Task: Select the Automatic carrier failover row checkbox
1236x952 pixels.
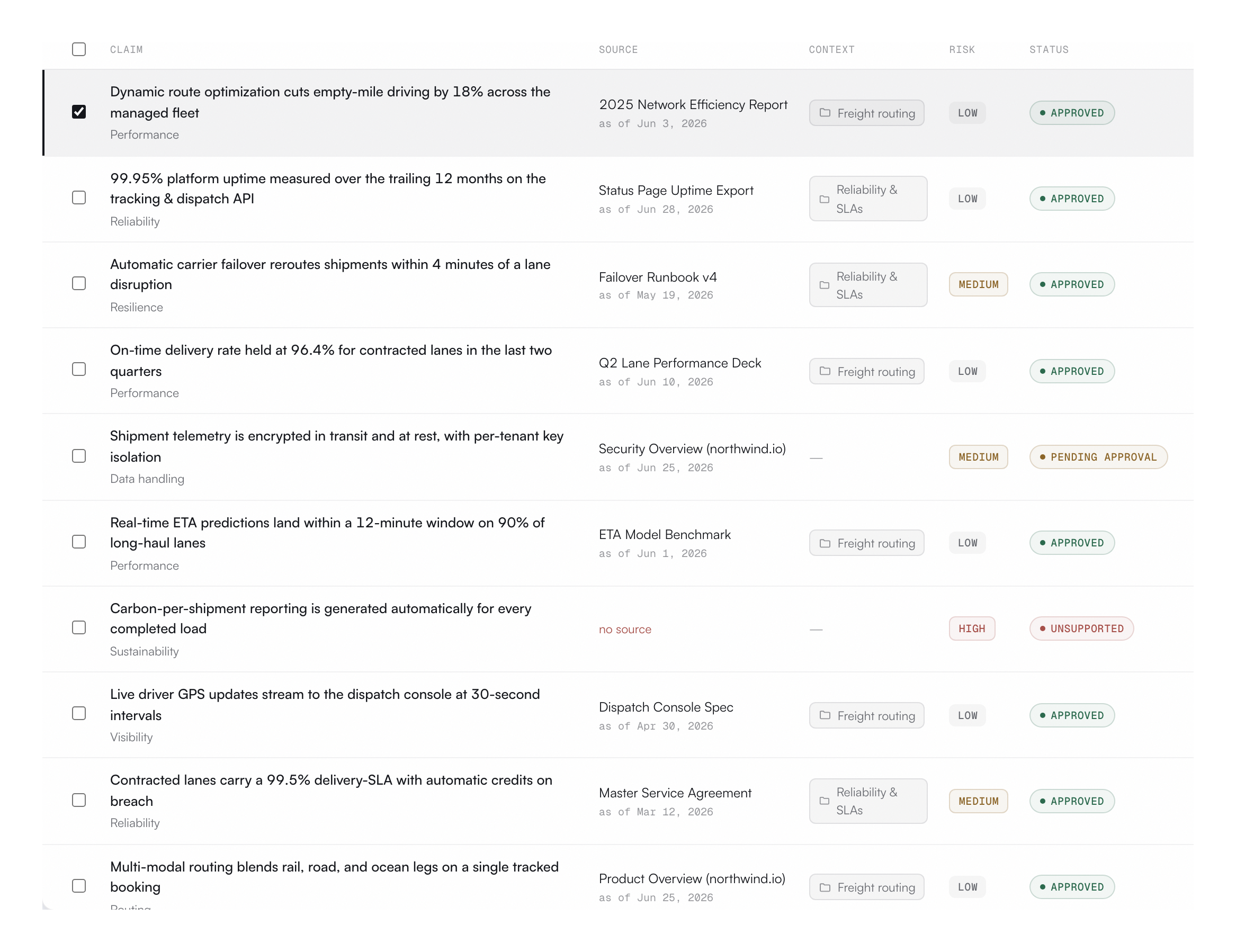Action: [x=79, y=284]
